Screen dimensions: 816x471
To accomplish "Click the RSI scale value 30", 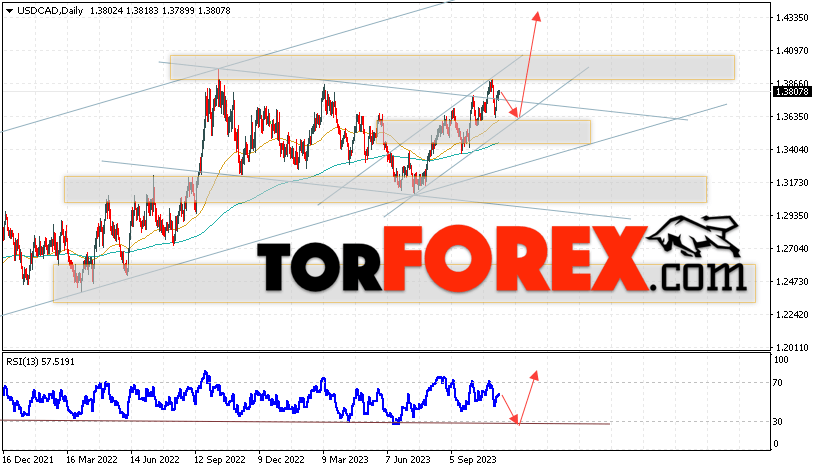I will pyautogui.click(x=777, y=422).
